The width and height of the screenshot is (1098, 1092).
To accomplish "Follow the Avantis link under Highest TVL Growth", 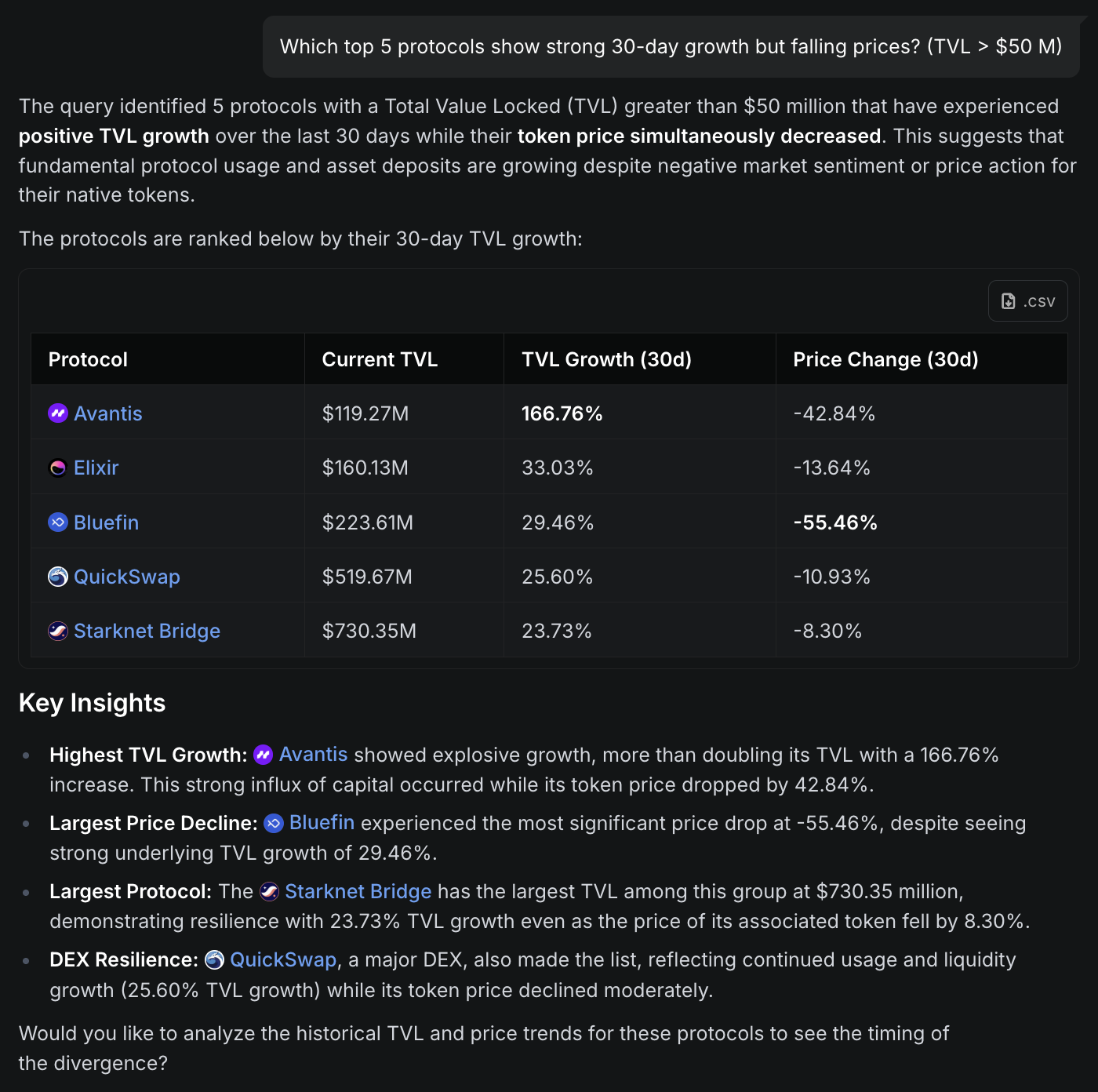I will pos(314,755).
